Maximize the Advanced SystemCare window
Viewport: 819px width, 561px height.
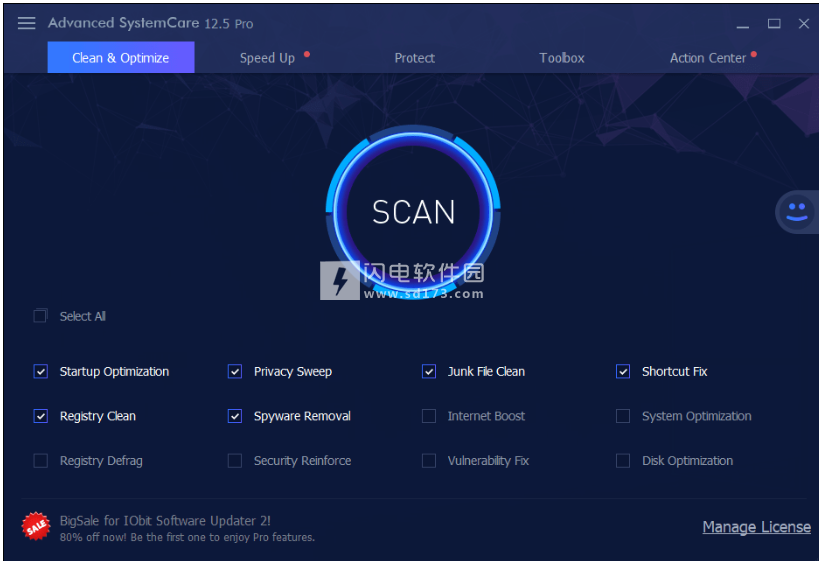tap(774, 24)
